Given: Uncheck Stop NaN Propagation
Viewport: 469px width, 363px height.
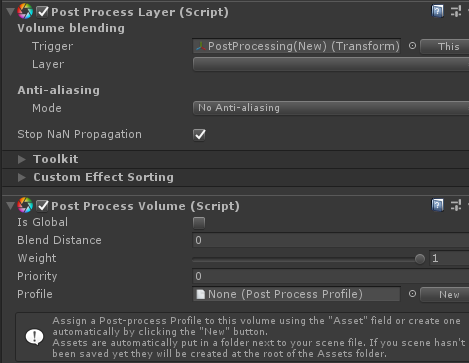Looking at the screenshot, I should (199, 135).
